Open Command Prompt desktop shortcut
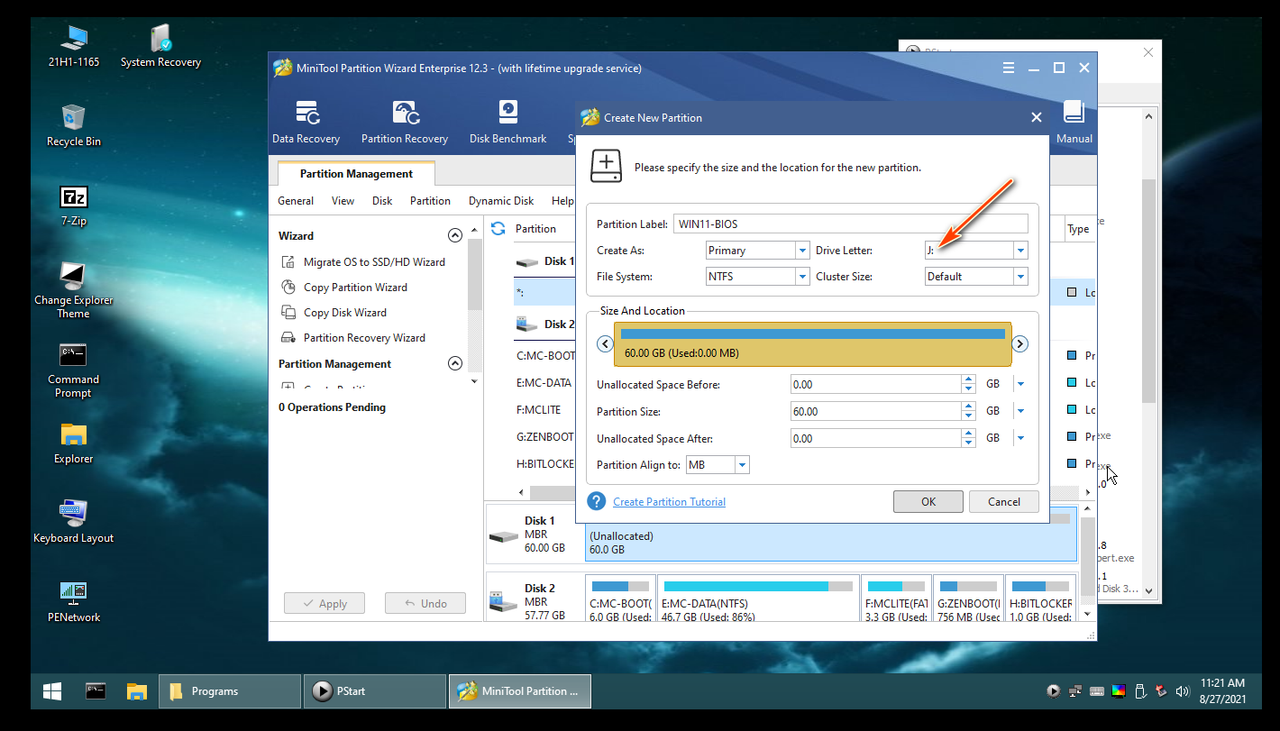The height and width of the screenshot is (731, 1280). click(x=74, y=370)
